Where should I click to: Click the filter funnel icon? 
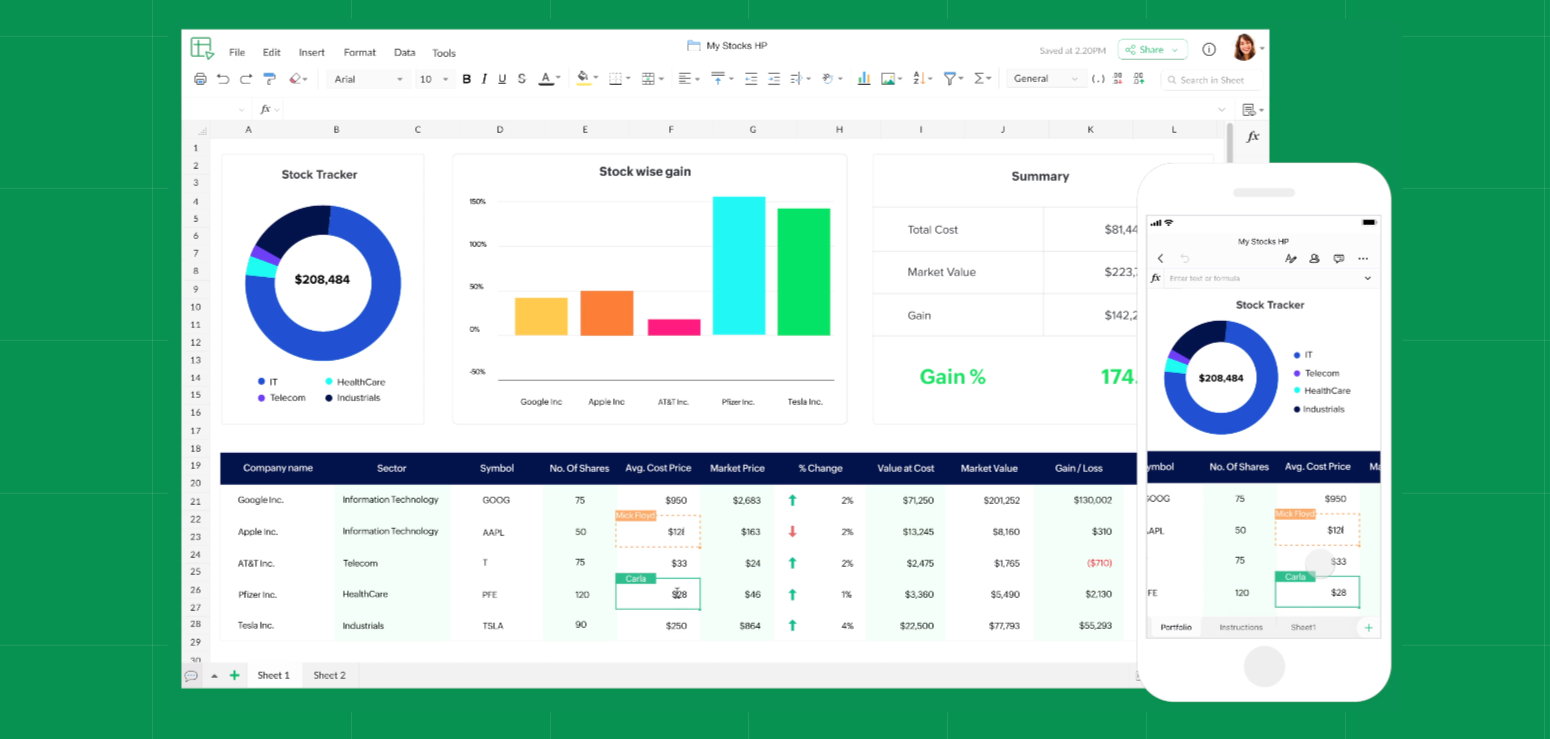(x=950, y=79)
